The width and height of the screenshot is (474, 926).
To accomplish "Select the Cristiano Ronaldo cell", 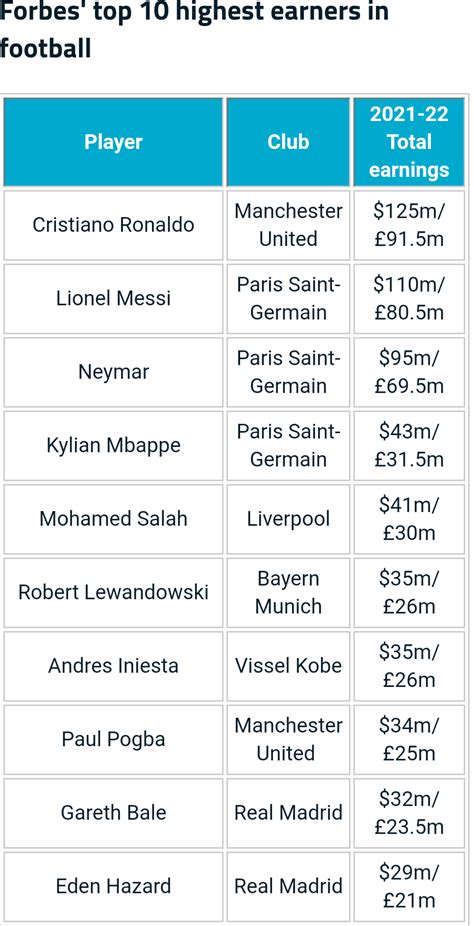I will [113, 225].
